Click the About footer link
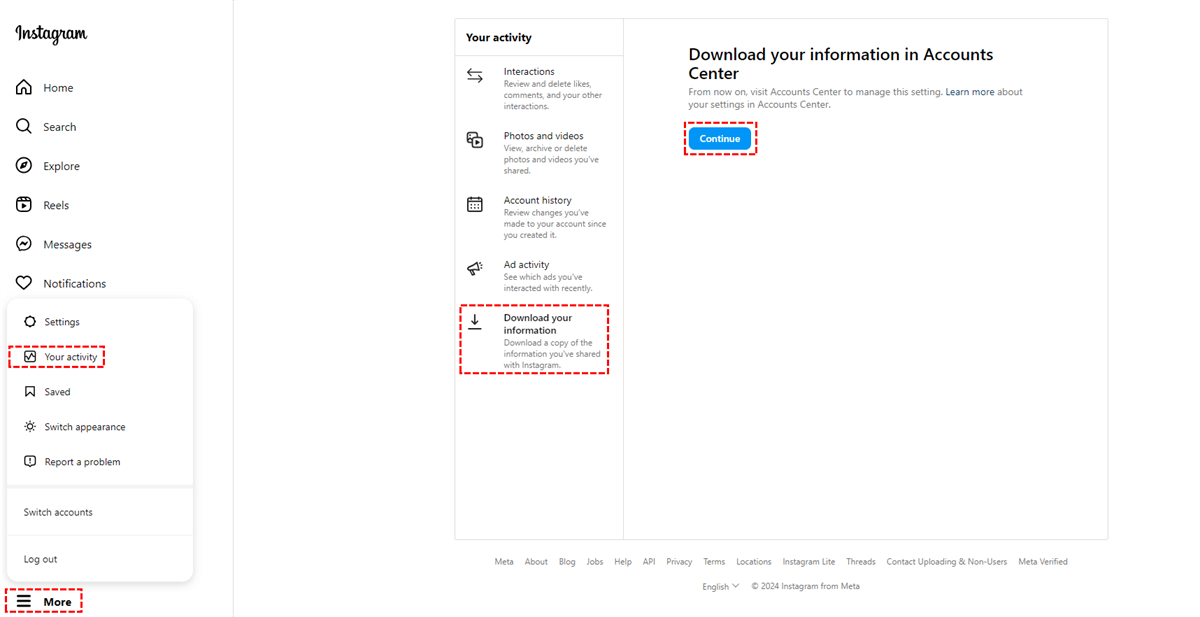Viewport: 1200px width, 617px height. (536, 562)
